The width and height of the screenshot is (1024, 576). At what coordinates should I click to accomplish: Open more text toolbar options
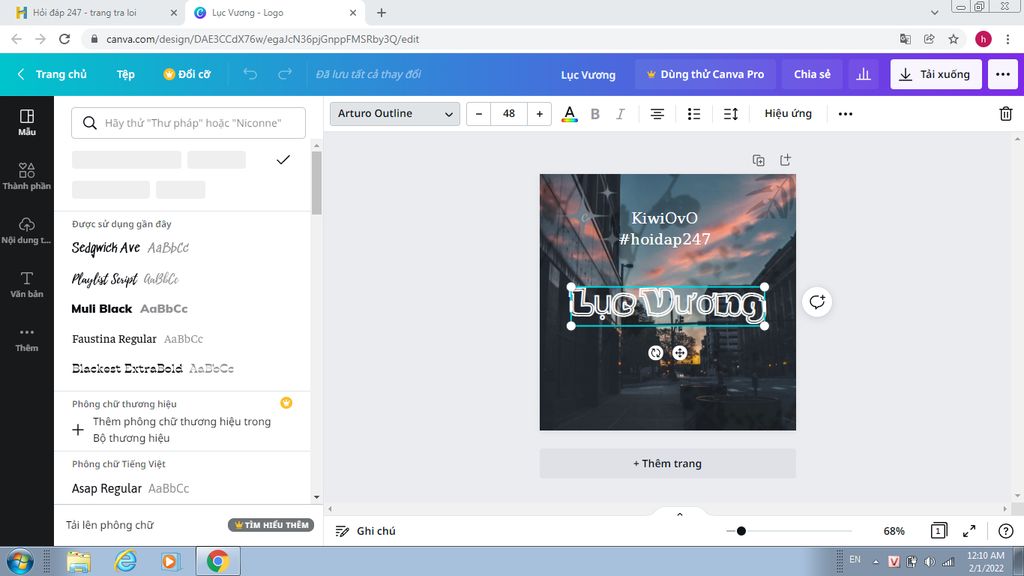click(x=845, y=114)
